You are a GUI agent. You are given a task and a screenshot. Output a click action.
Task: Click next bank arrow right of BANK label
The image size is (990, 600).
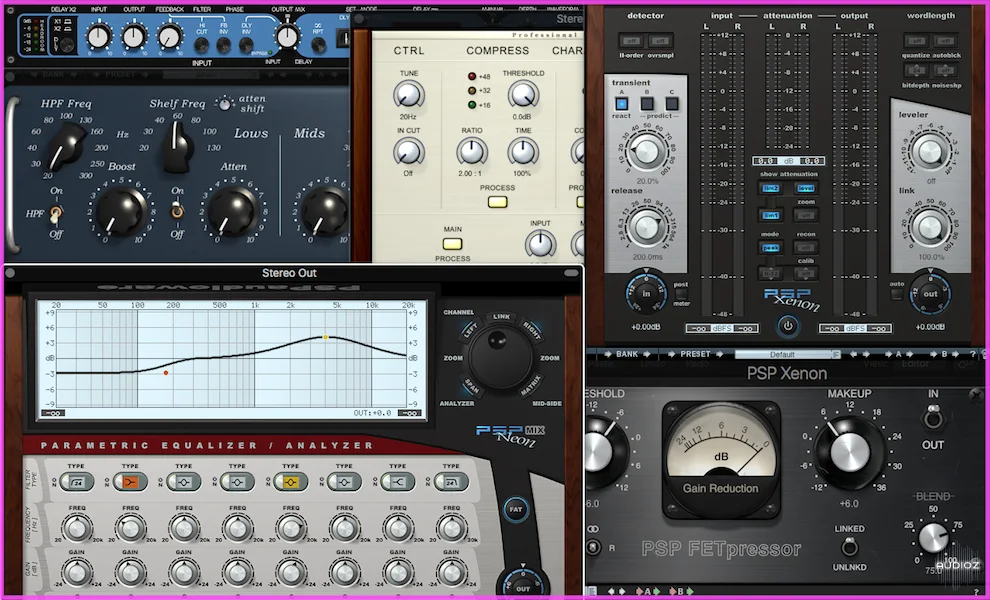[x=647, y=354]
